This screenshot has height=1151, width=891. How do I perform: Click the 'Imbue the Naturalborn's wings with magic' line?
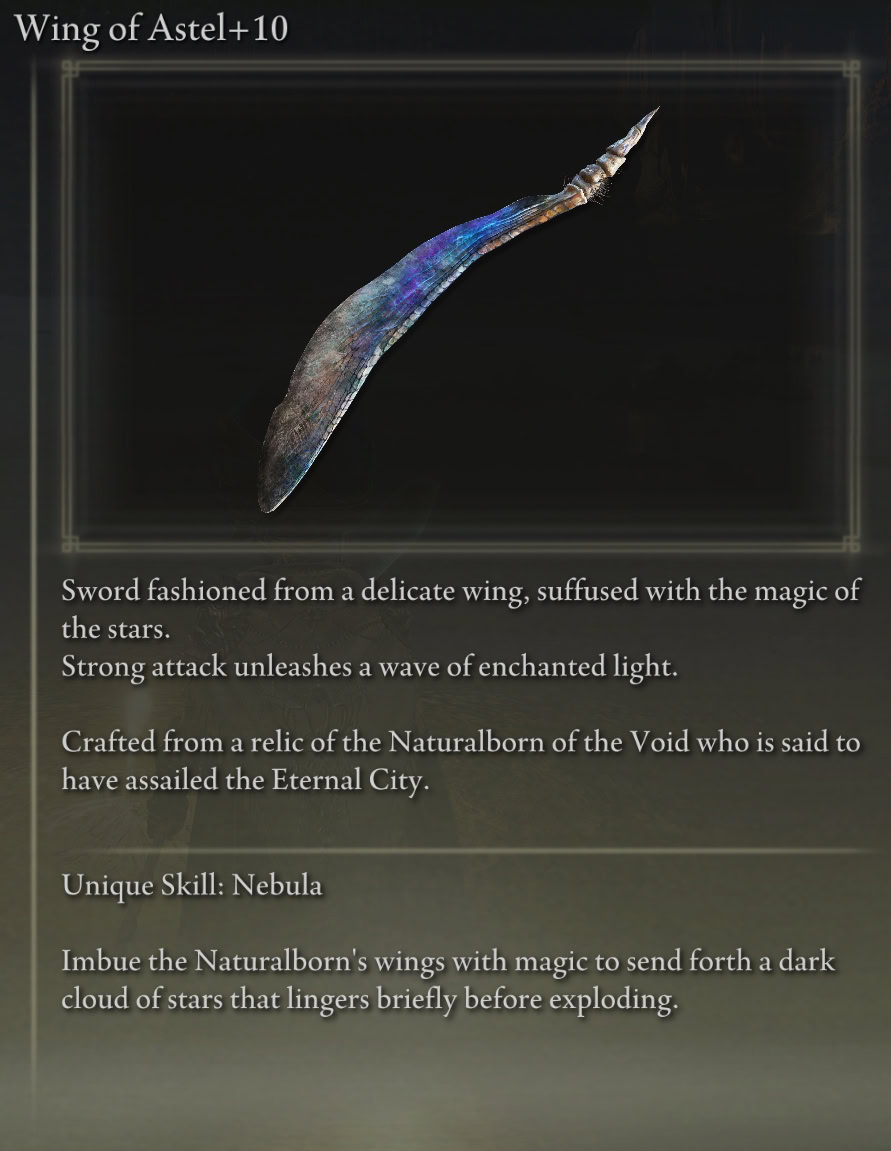click(x=448, y=962)
